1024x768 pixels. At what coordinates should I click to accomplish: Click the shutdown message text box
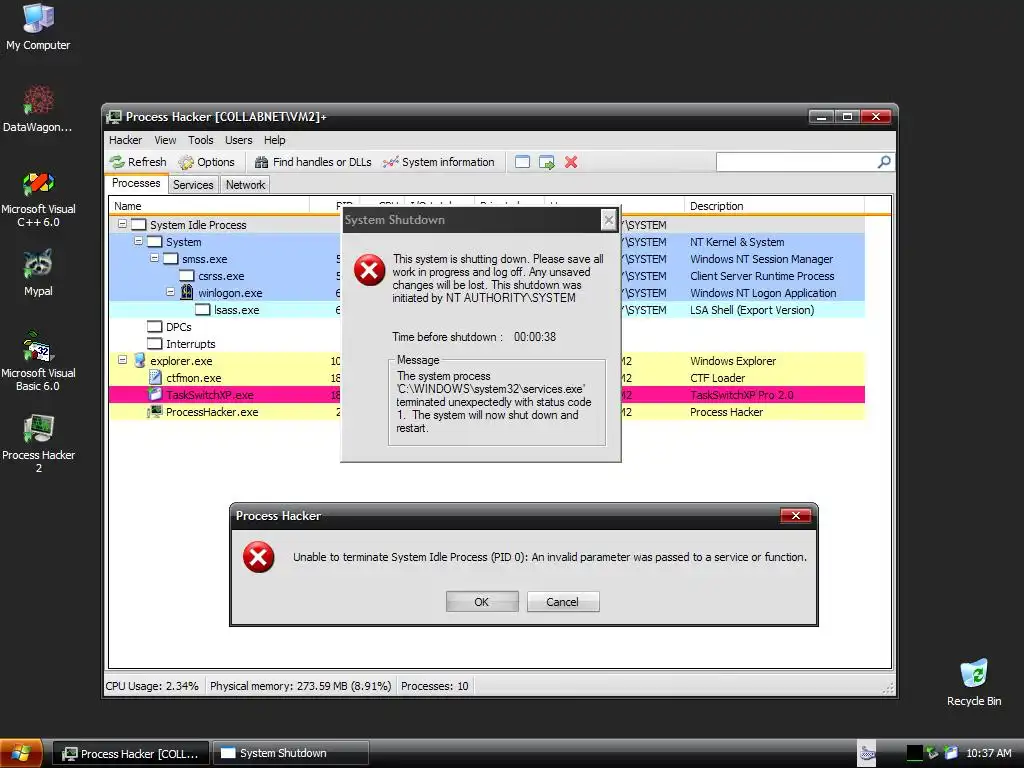coord(497,402)
